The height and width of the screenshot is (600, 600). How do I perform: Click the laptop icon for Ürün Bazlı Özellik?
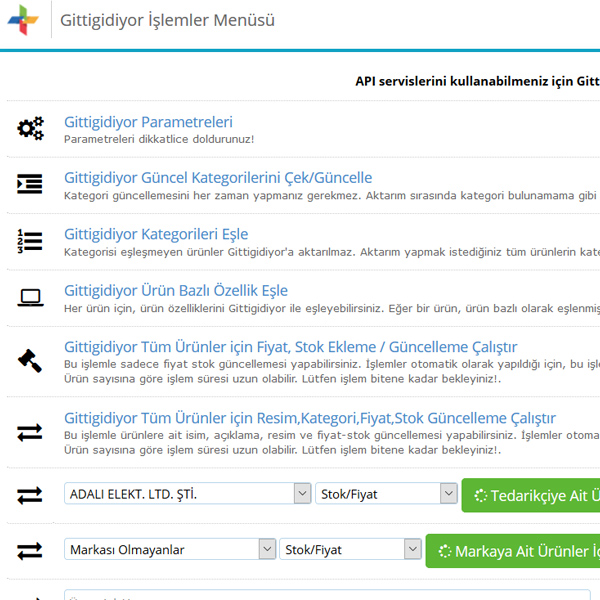30,297
